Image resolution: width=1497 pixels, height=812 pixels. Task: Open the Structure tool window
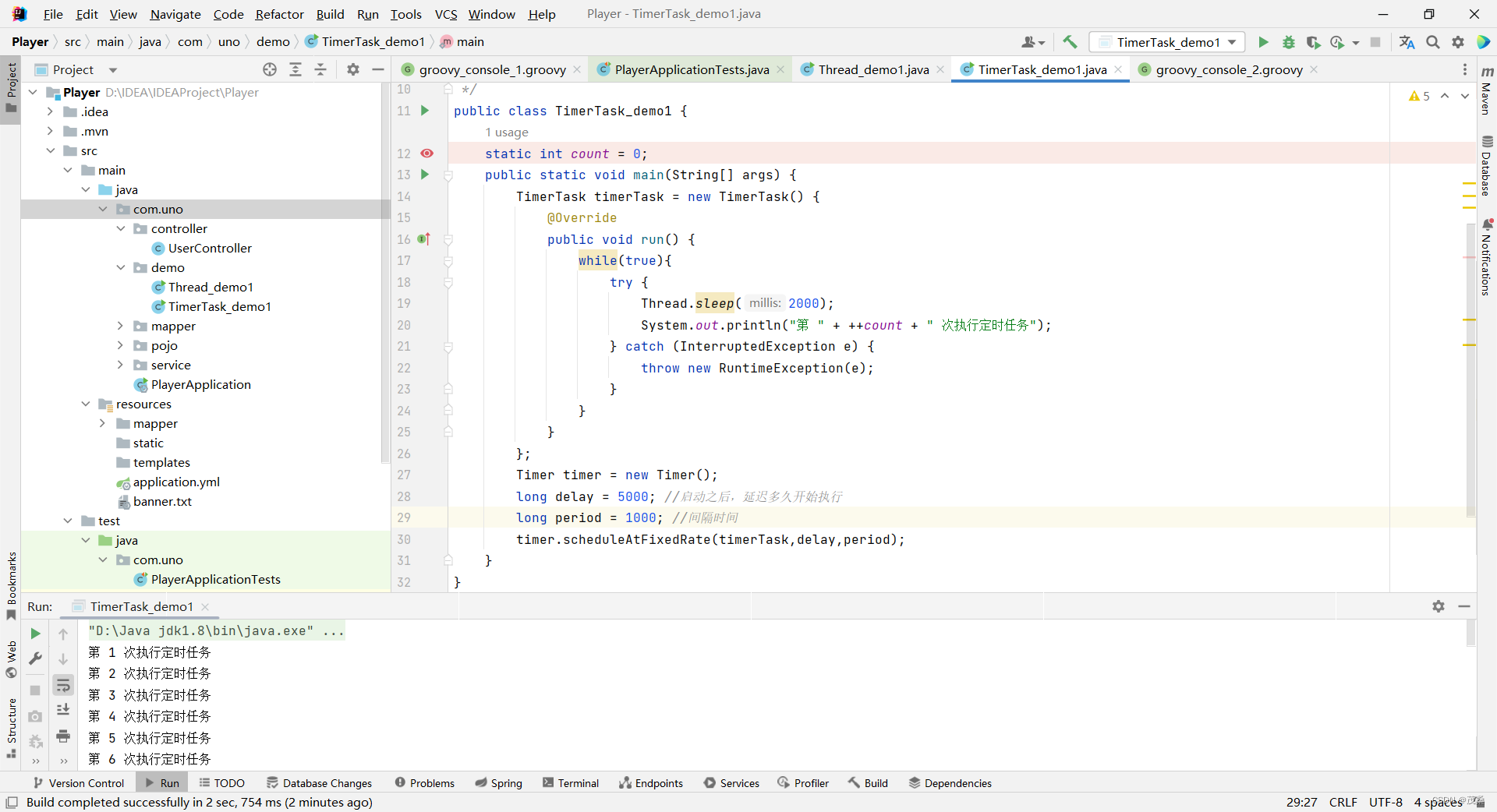(12, 727)
